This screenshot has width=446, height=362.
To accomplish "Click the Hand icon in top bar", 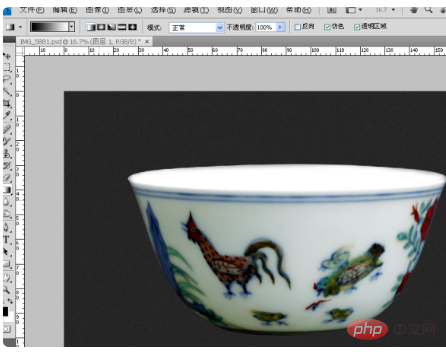I will (414, 10).
